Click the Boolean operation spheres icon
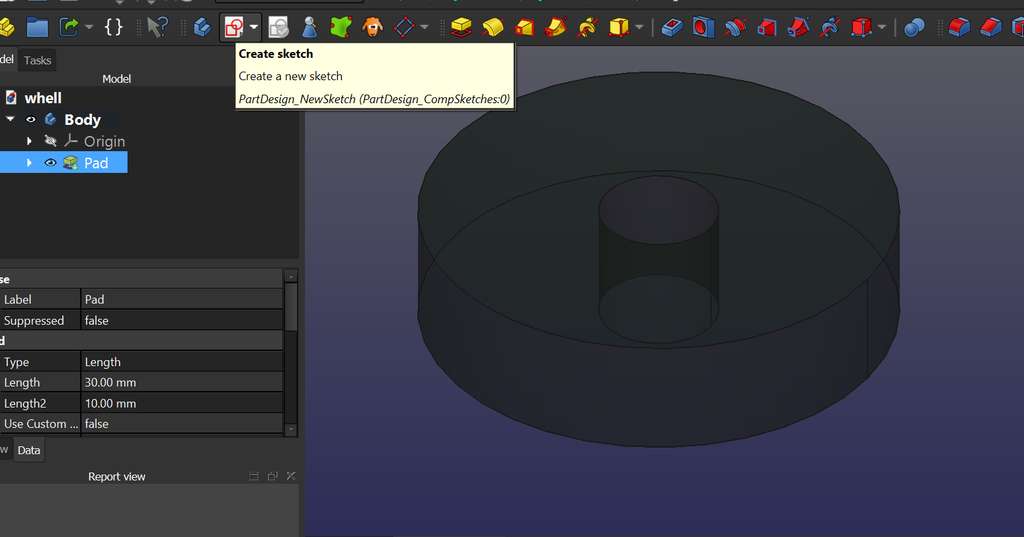The height and width of the screenshot is (537, 1024). pos(914,27)
